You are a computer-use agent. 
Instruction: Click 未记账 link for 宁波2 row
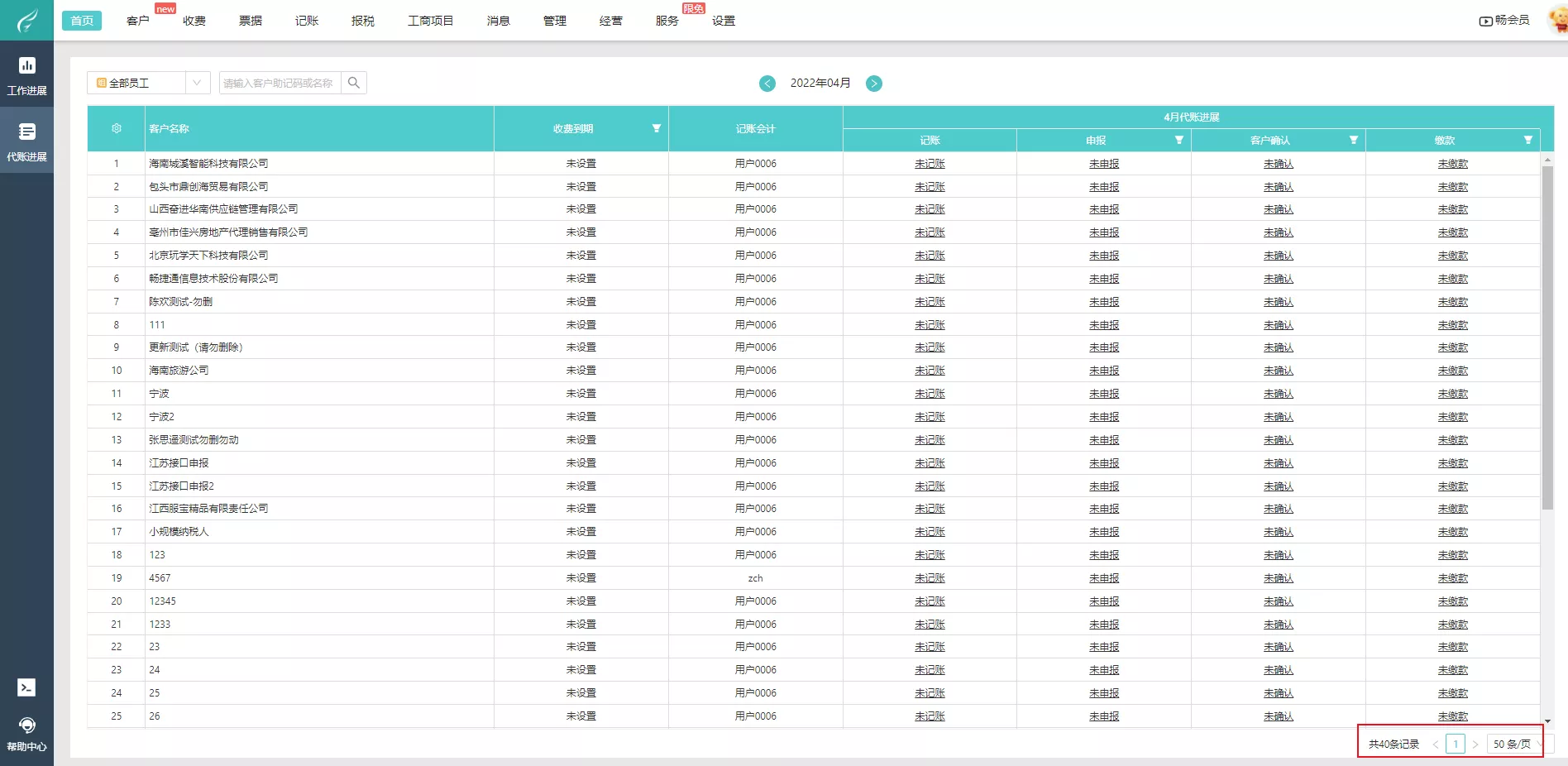(x=930, y=417)
